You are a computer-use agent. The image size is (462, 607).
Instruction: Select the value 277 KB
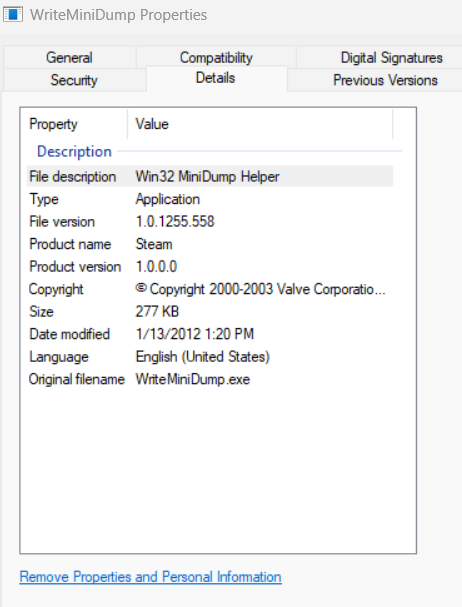[x=157, y=311]
